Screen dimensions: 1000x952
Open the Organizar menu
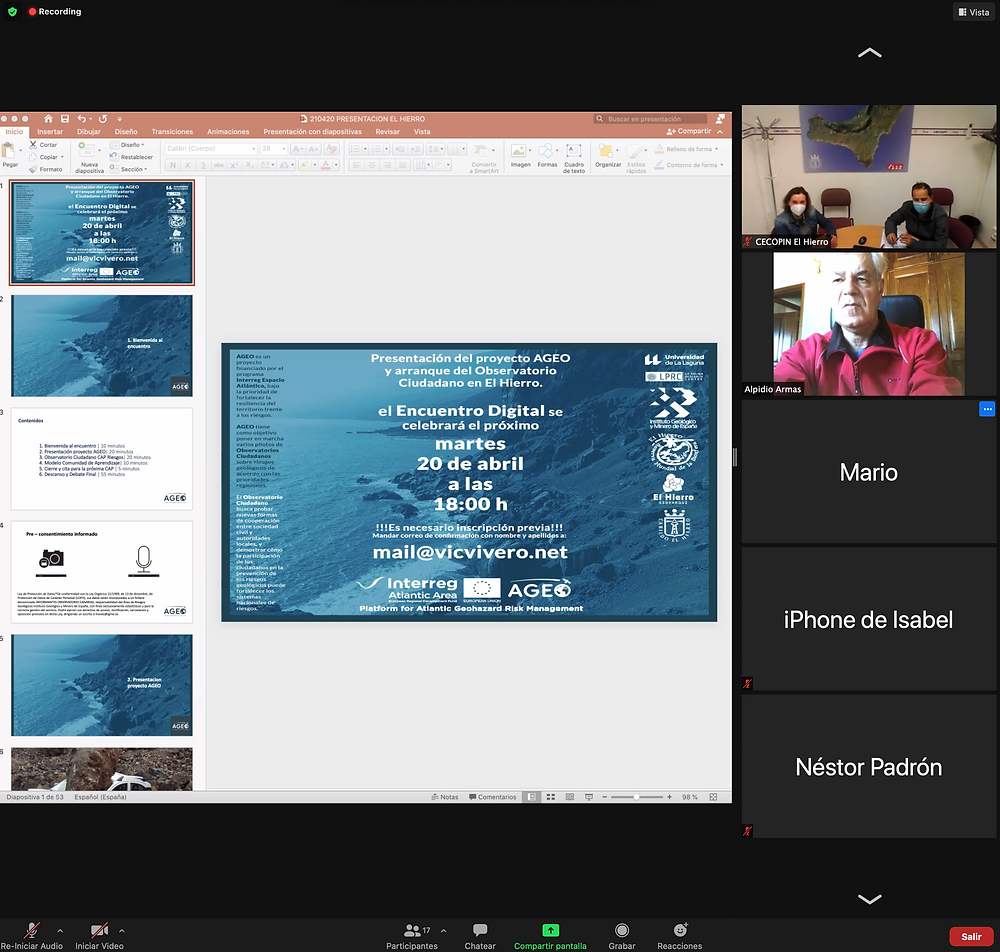coord(608,156)
